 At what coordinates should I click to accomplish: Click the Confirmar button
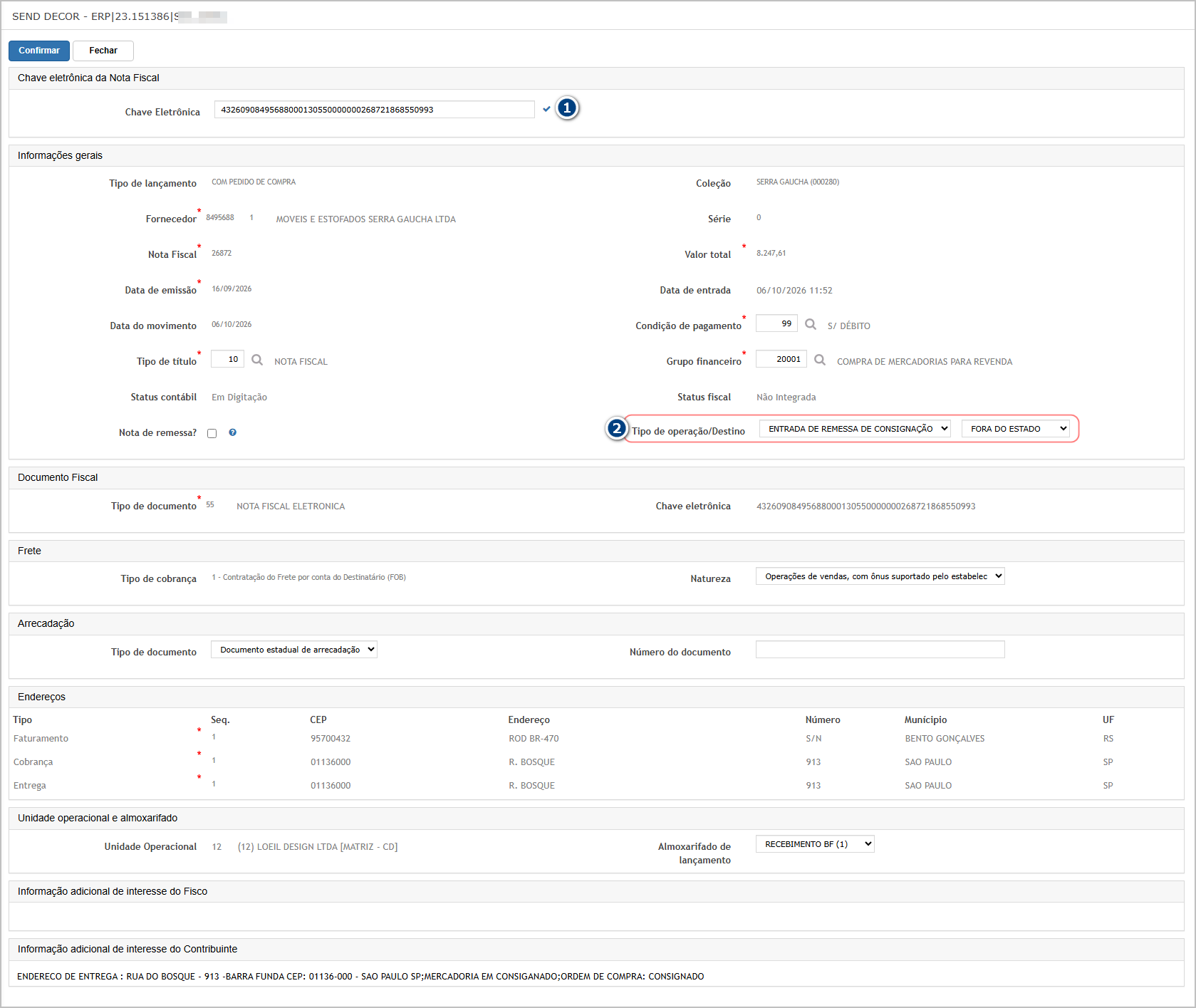coord(39,51)
